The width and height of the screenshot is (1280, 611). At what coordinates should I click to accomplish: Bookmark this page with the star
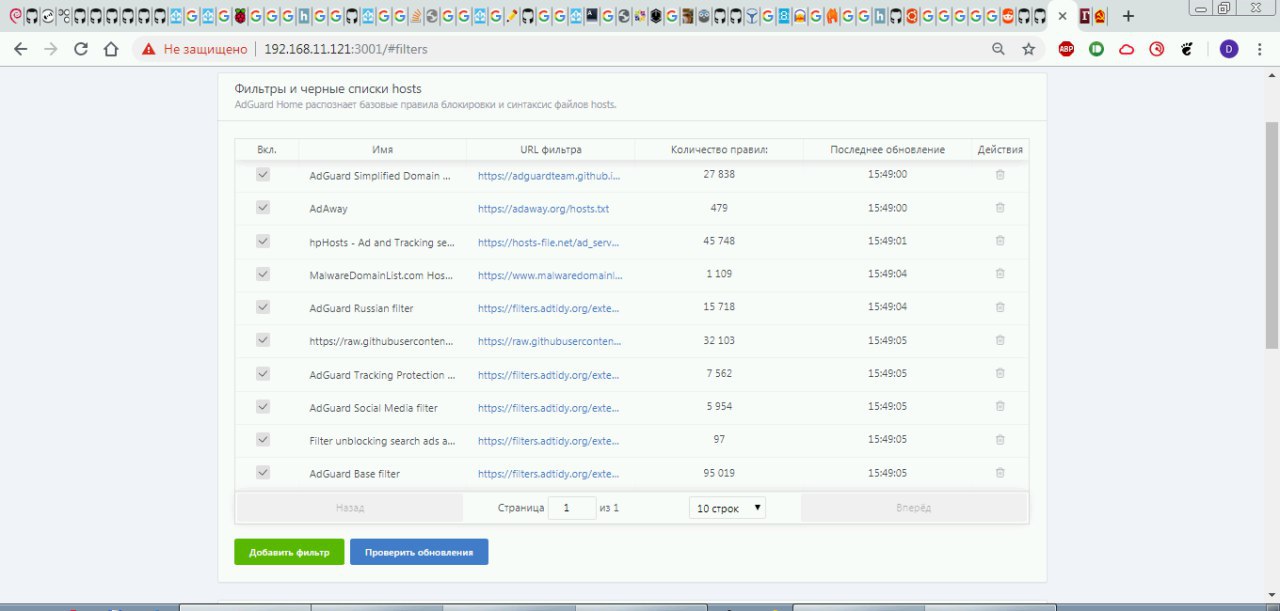click(x=1028, y=49)
